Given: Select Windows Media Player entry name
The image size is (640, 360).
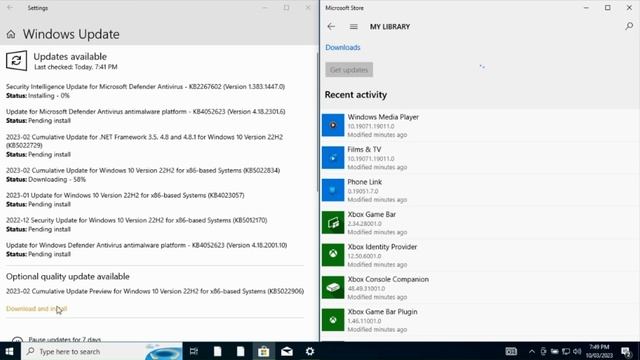Looking at the screenshot, I should pos(383,117).
